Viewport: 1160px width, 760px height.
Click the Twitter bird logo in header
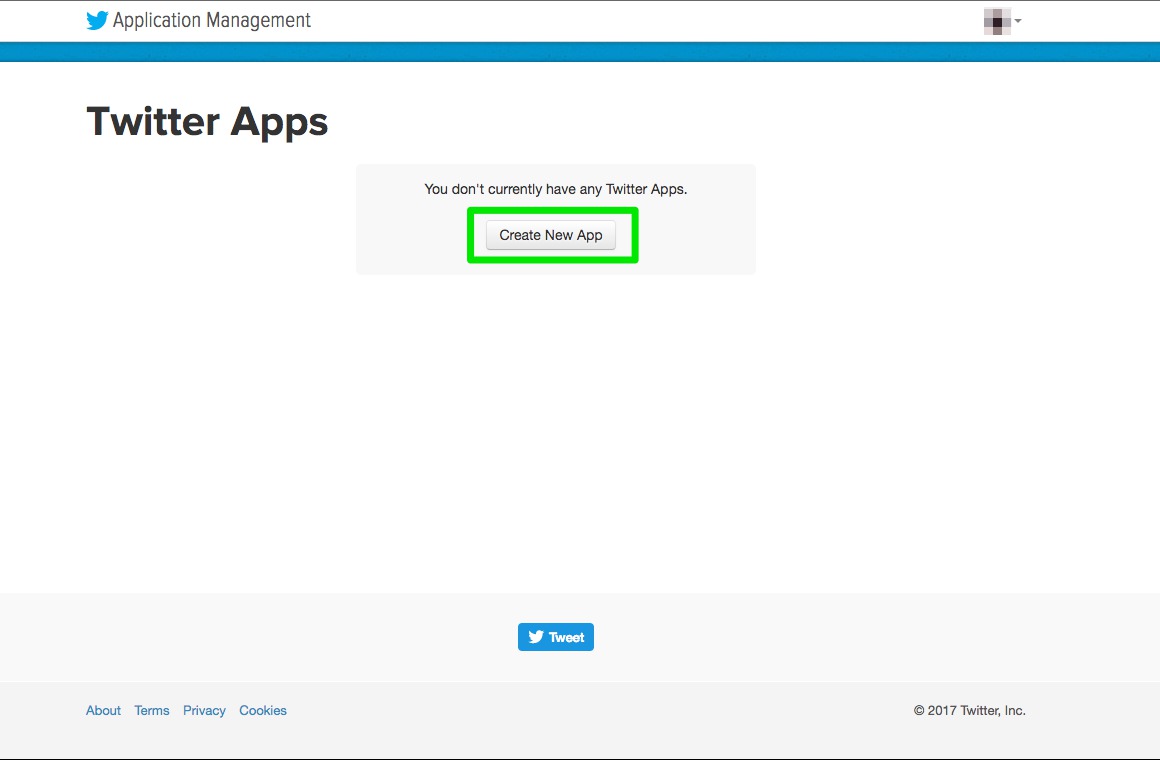[x=97, y=21]
